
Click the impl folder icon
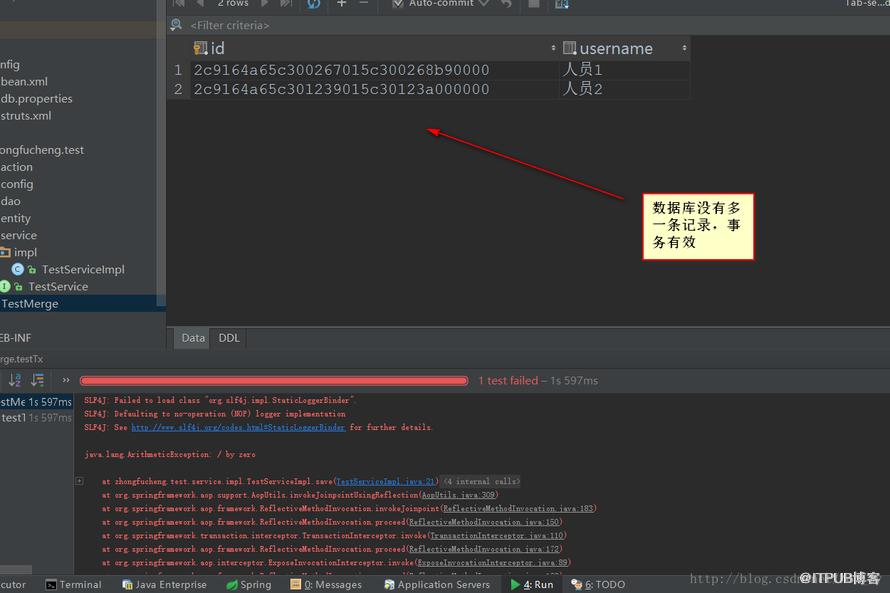pos(5,252)
